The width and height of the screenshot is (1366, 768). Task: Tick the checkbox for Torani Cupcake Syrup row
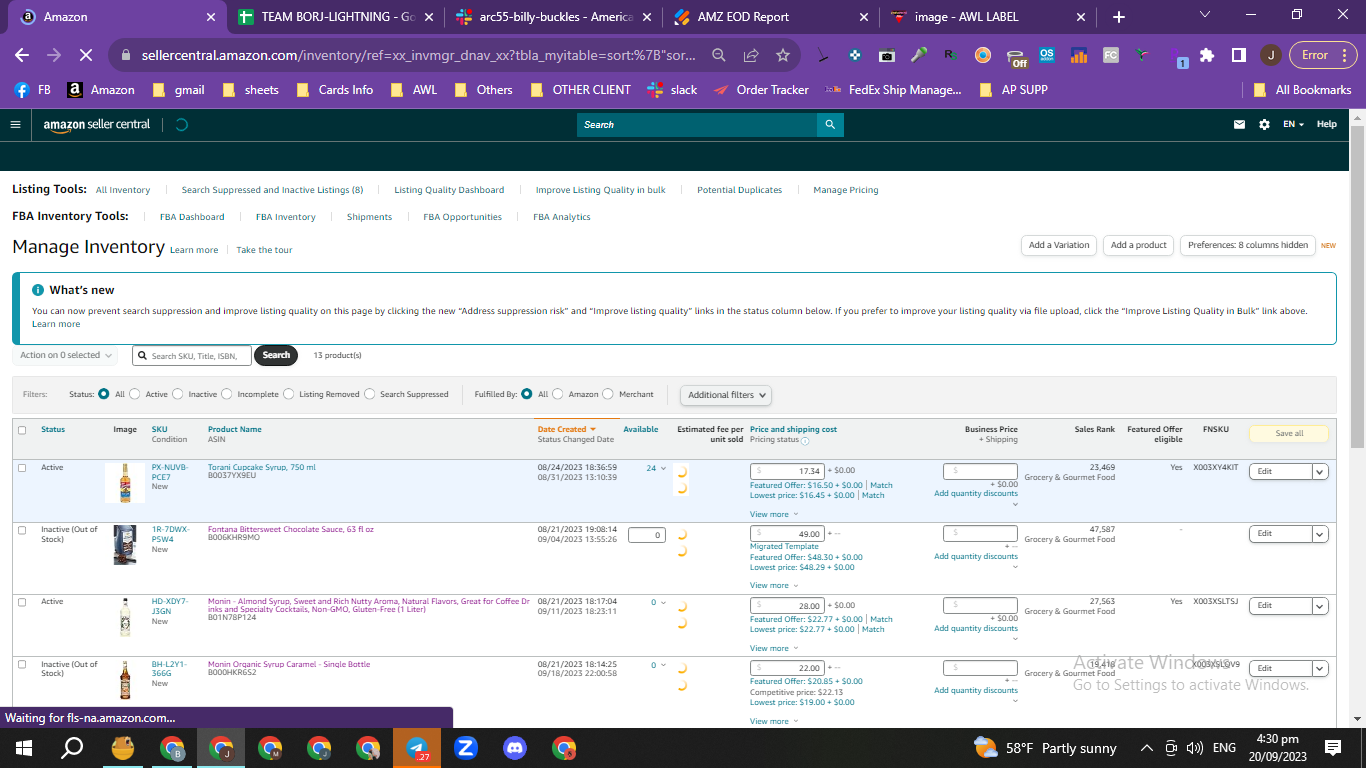pos(22,468)
